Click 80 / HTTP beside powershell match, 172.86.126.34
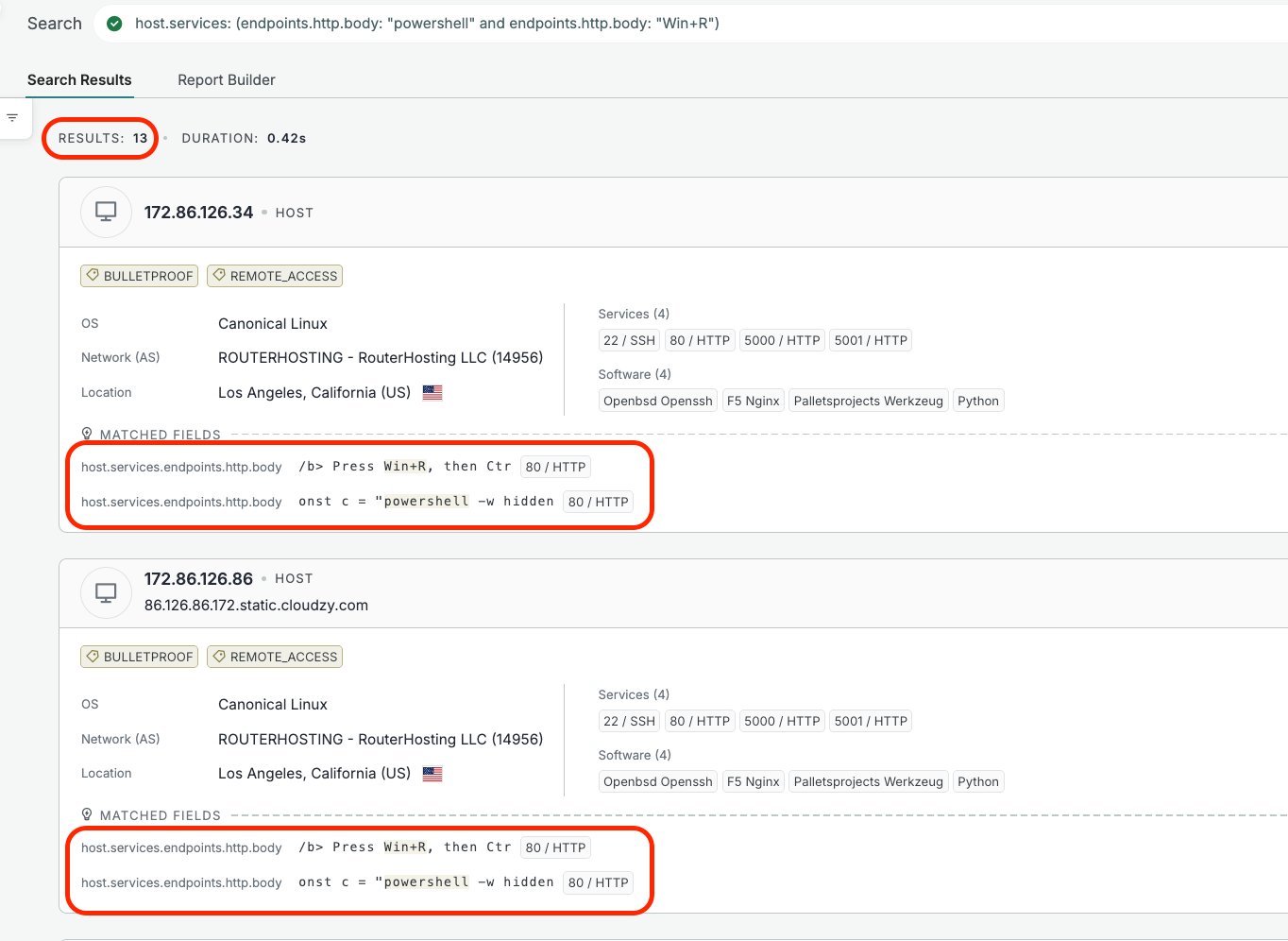This screenshot has height=941, width=1288. (x=598, y=502)
